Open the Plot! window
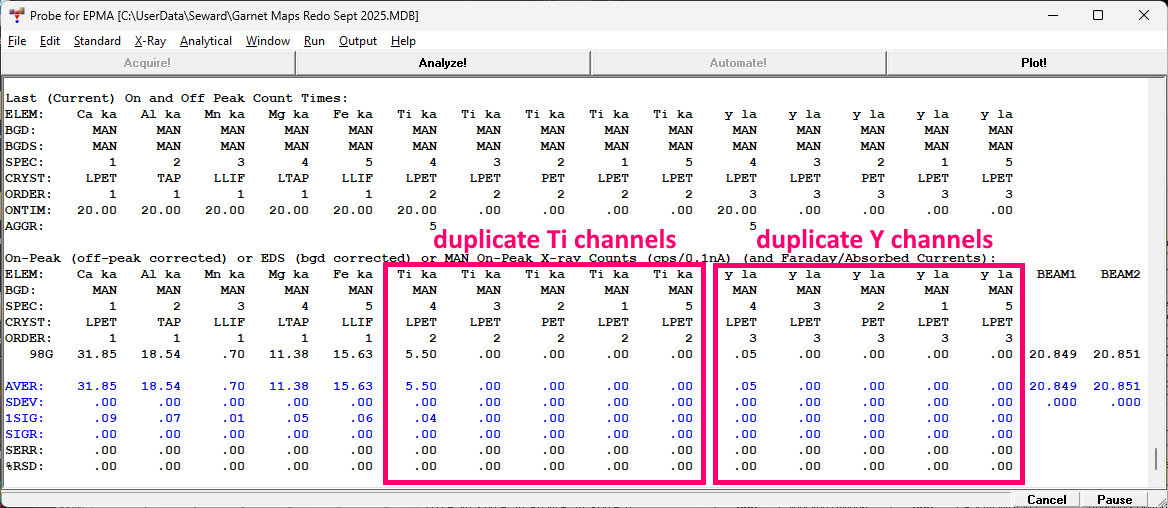1168x508 pixels. [1033, 63]
